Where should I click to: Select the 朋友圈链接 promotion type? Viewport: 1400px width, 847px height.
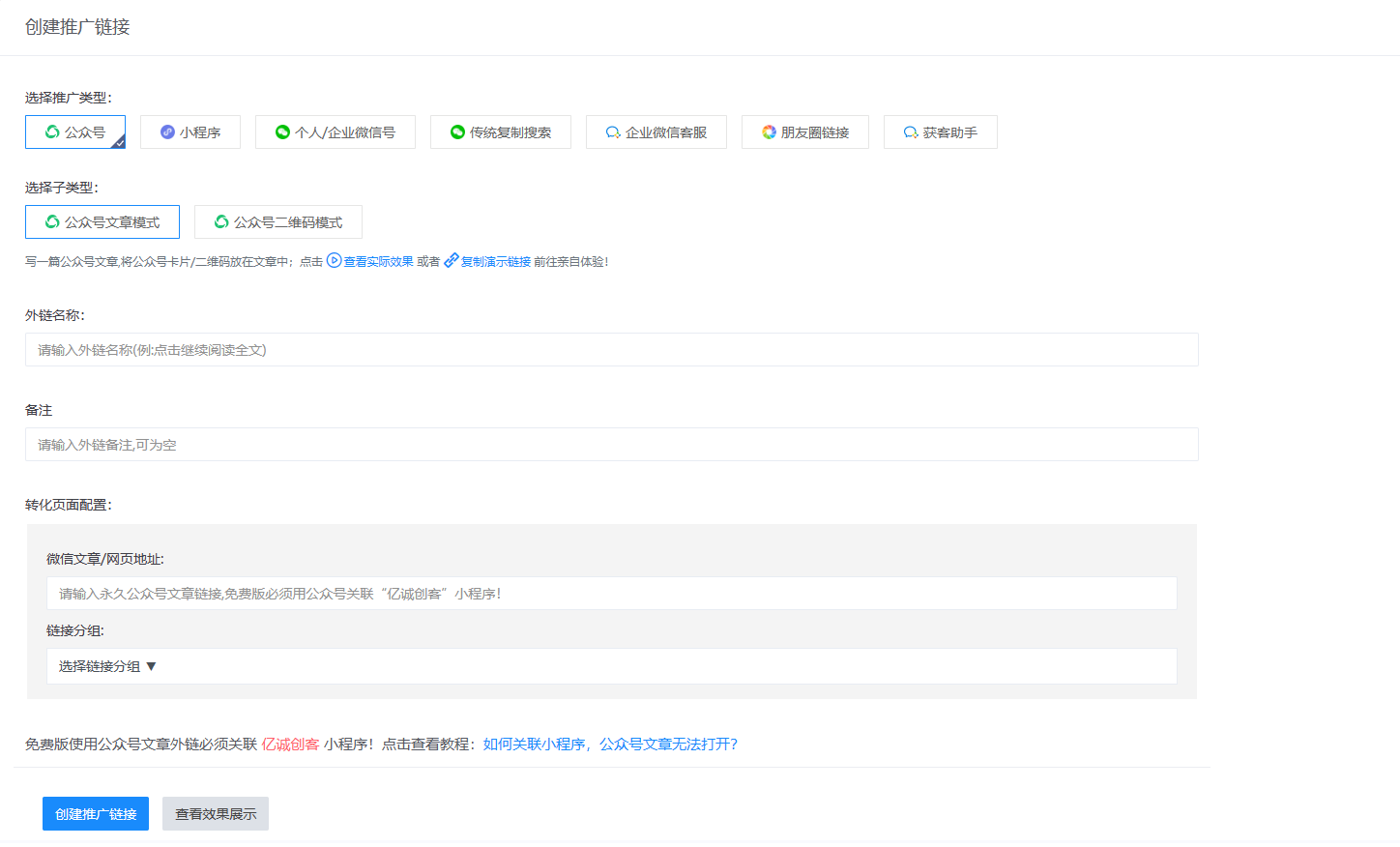pos(768,131)
